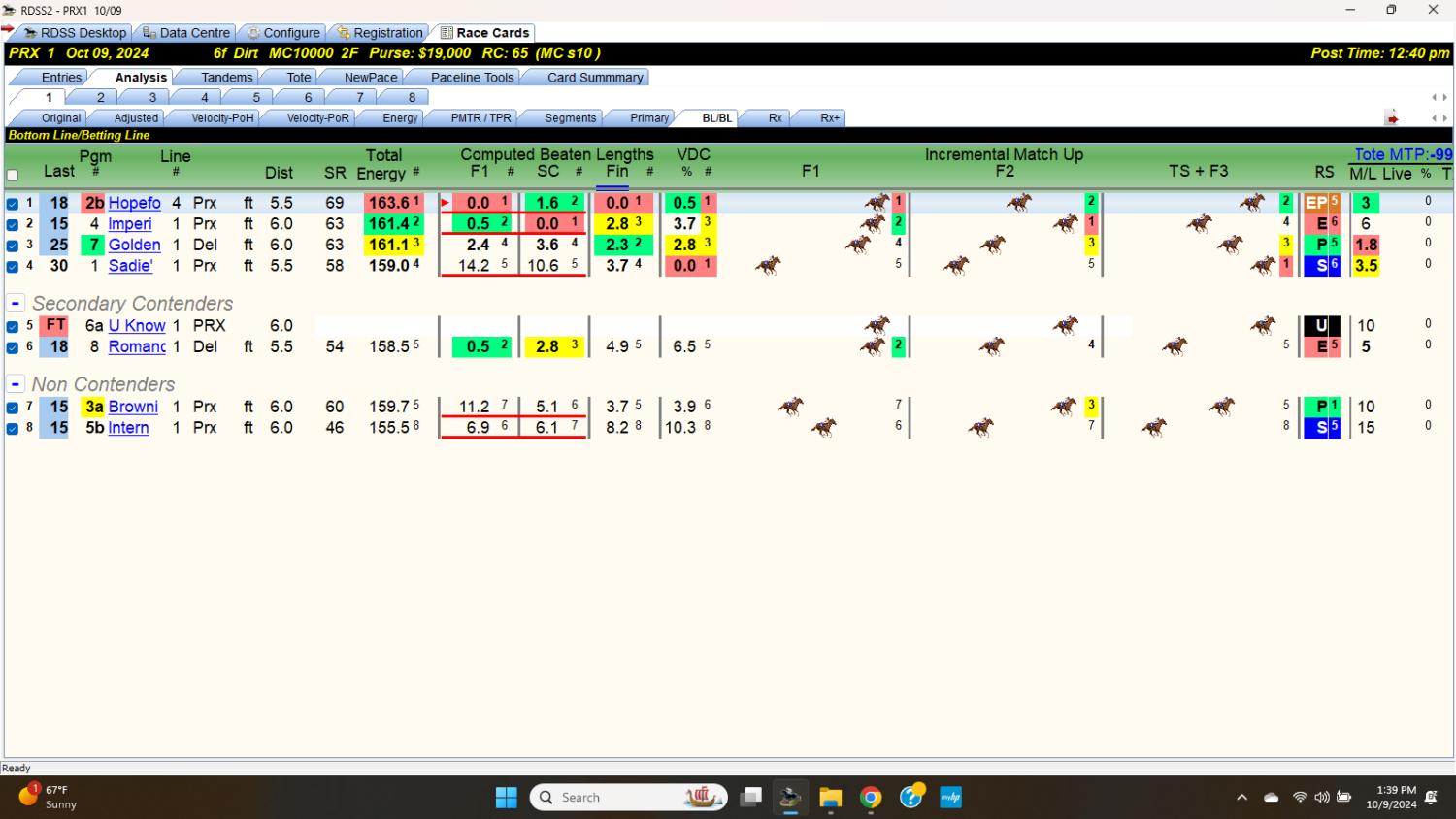
Task: Show hidden icons in the system tray
Action: coord(1241,798)
